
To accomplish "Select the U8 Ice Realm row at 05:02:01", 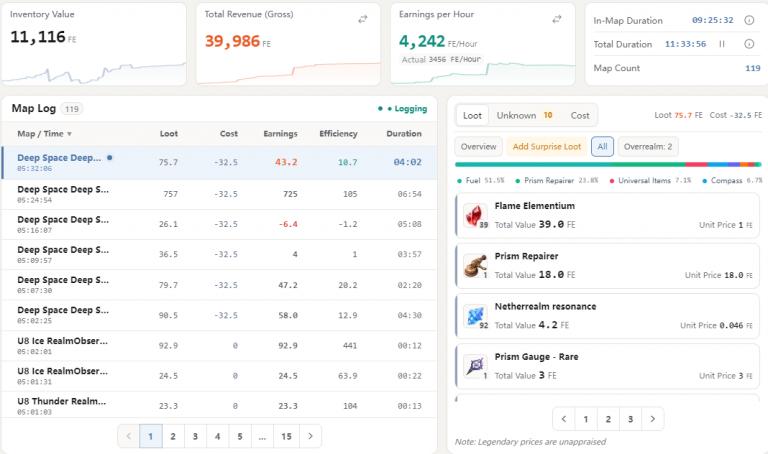I will 220,346.
